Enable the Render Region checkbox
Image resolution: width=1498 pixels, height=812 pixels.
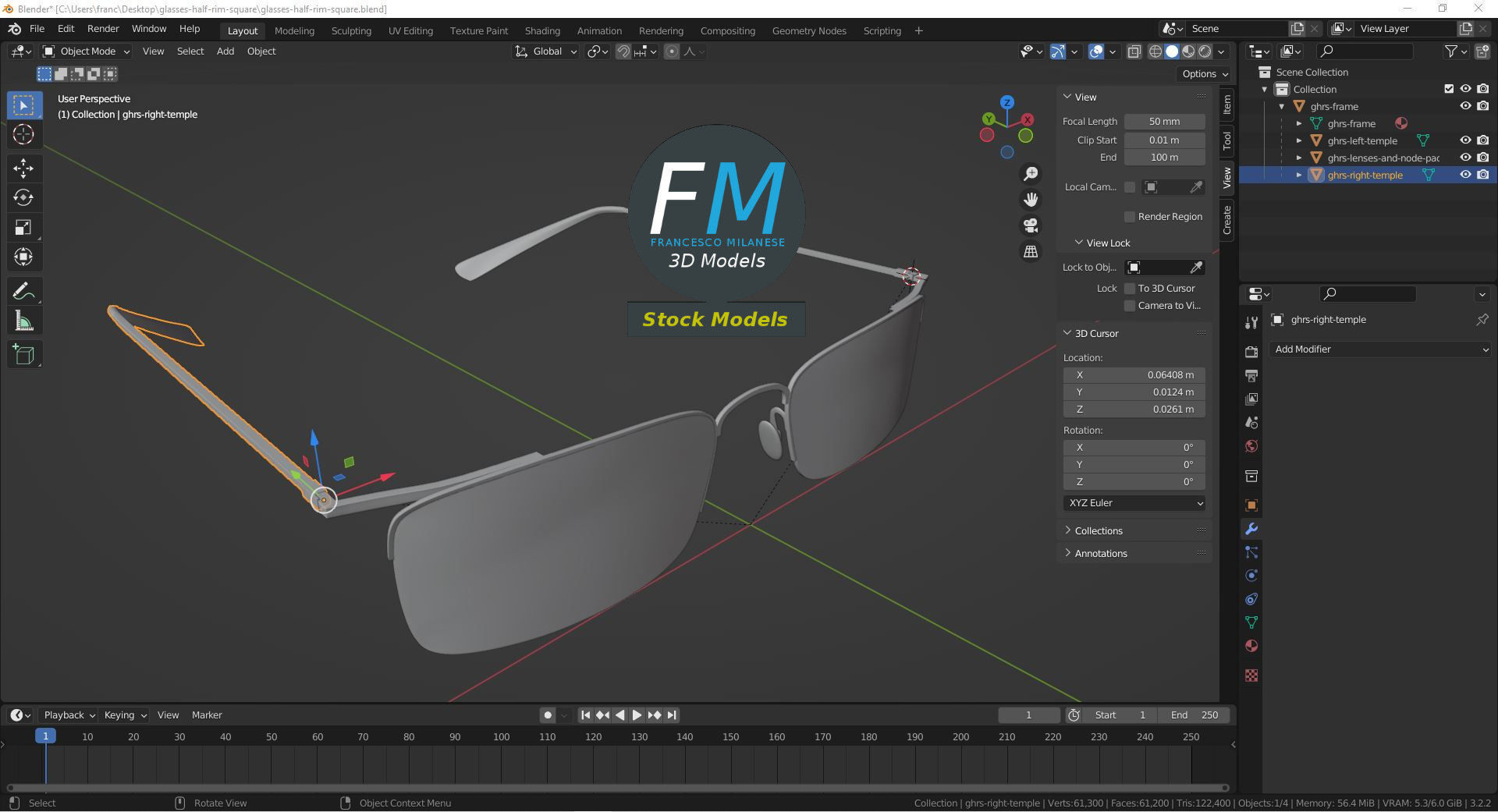coord(1129,216)
